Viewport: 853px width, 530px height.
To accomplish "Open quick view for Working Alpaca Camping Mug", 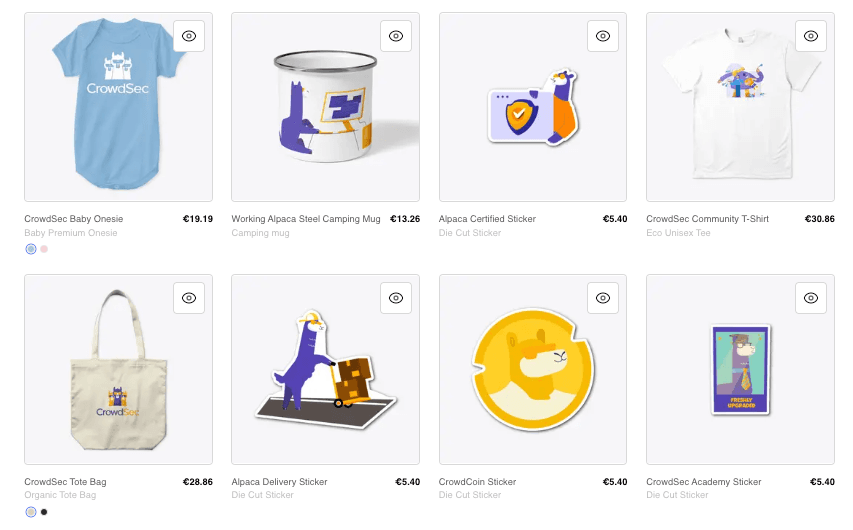I will [396, 35].
